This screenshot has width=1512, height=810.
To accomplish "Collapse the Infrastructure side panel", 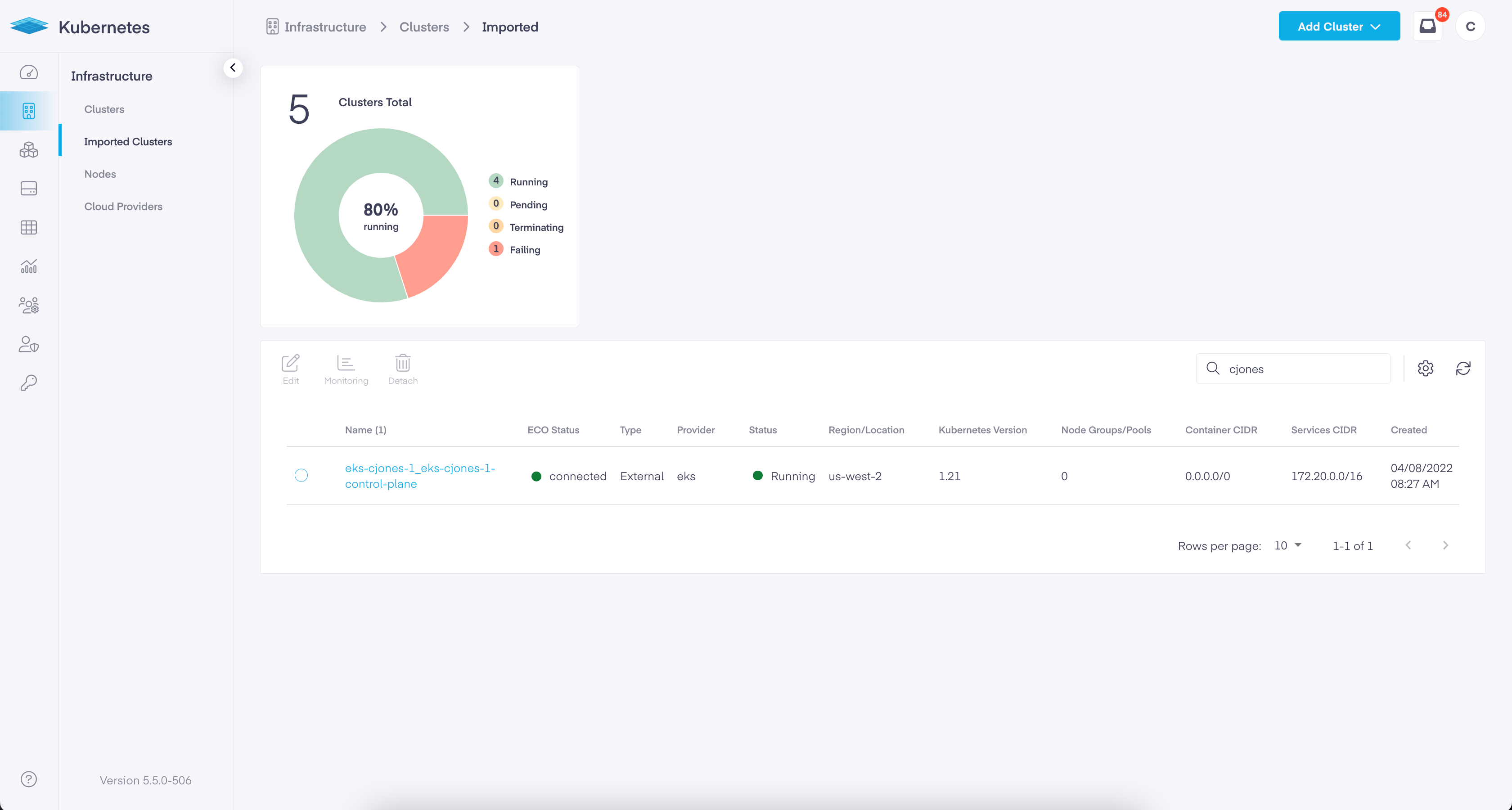I will click(x=233, y=67).
